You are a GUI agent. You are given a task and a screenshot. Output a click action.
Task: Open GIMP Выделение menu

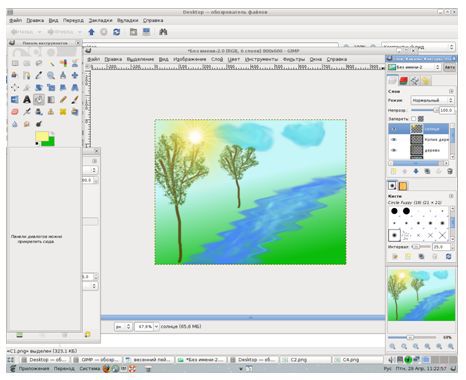(140, 59)
